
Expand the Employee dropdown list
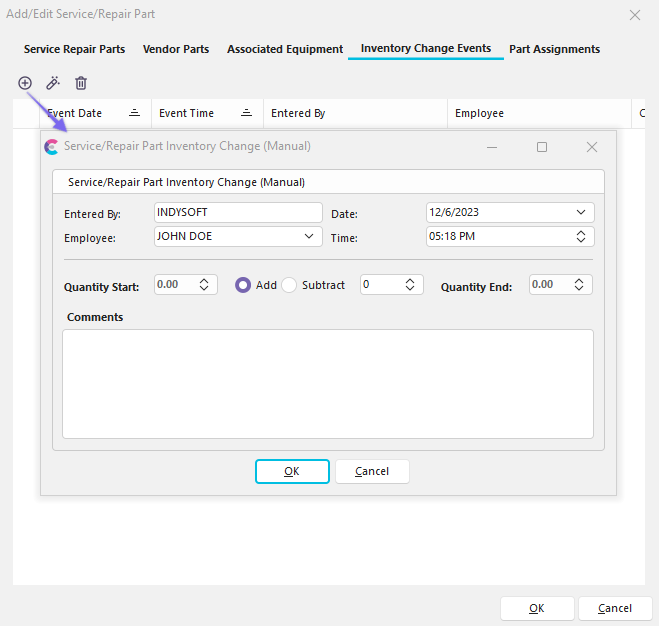(x=309, y=237)
